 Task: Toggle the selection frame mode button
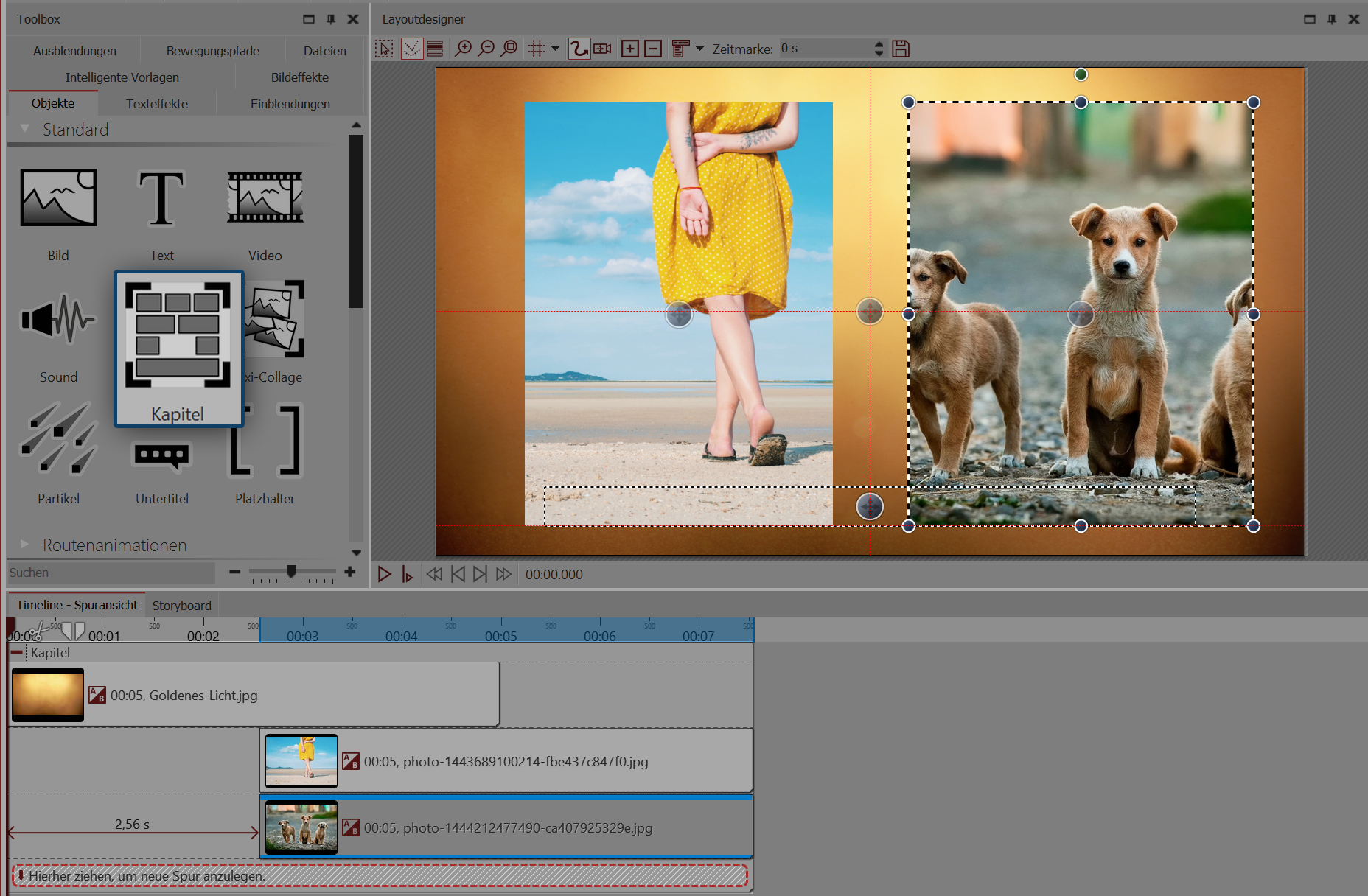coord(384,49)
